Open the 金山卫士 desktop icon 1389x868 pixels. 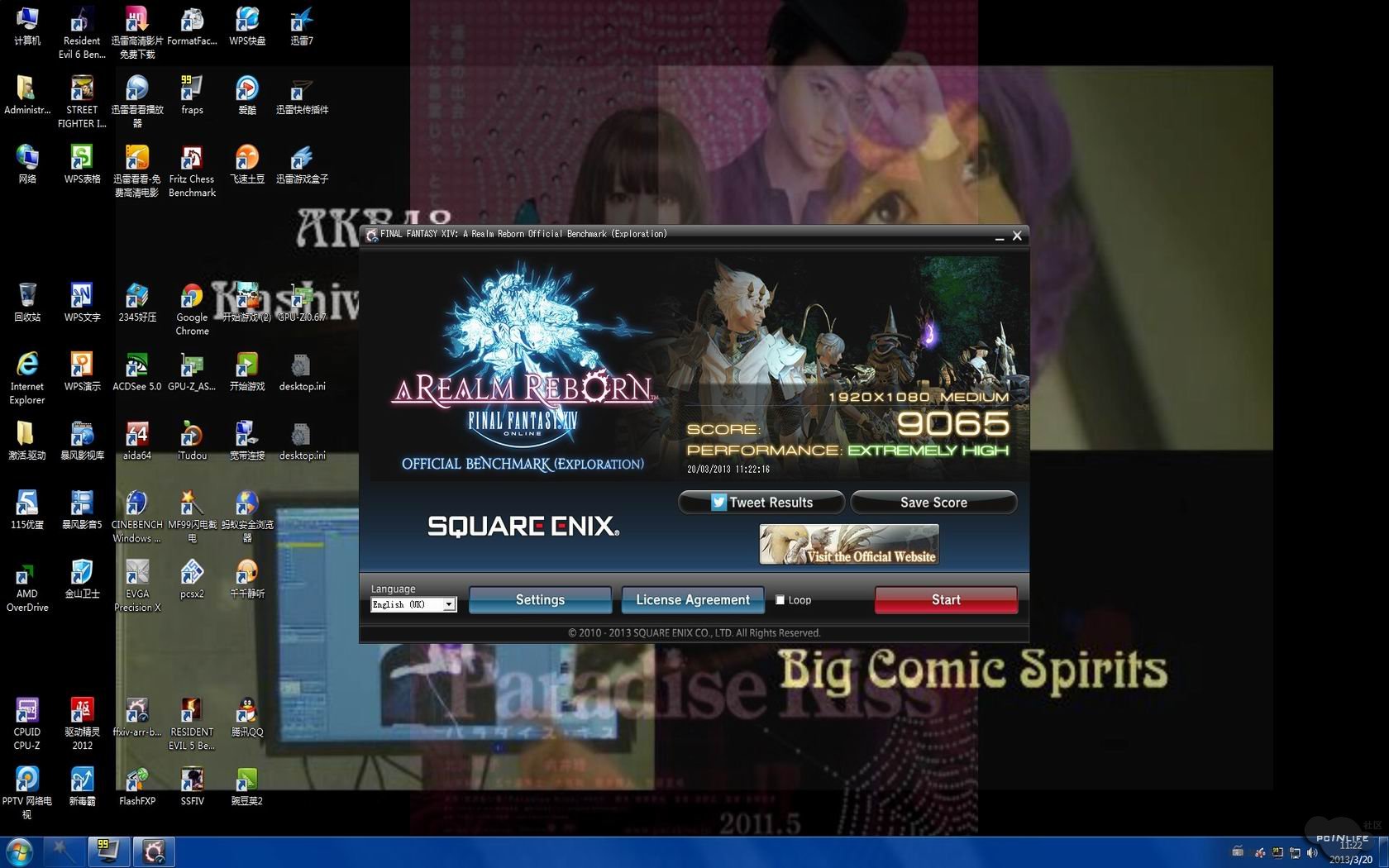pyautogui.click(x=82, y=578)
